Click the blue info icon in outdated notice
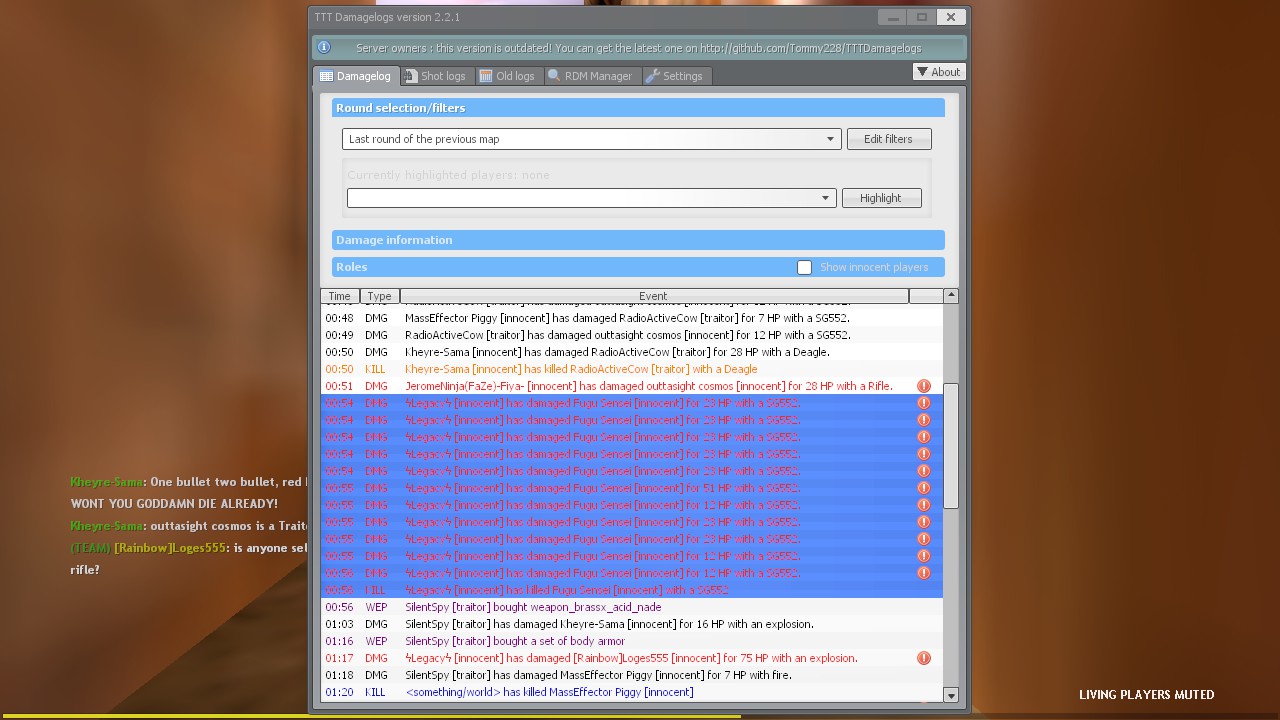 [323, 47]
